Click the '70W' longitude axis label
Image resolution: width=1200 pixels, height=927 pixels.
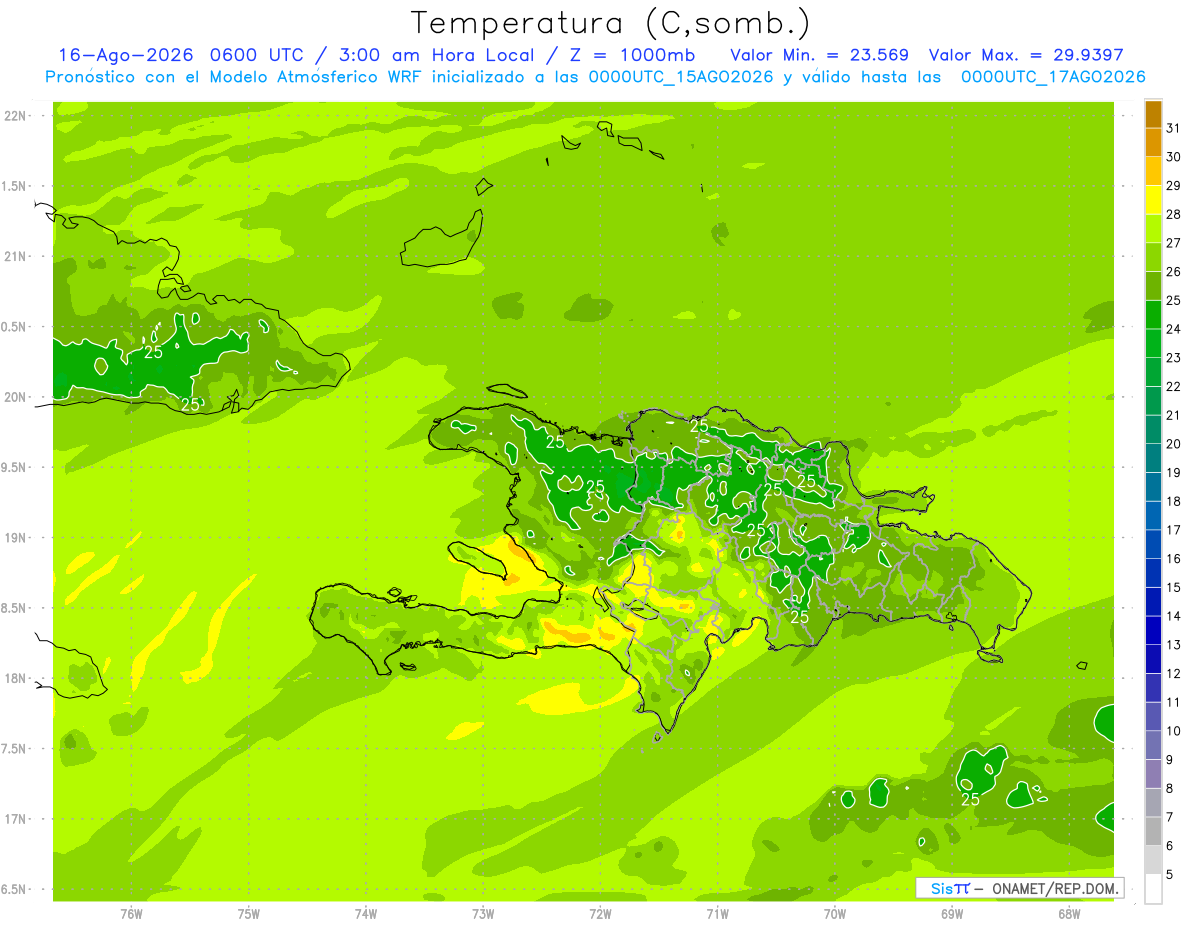tap(835, 913)
